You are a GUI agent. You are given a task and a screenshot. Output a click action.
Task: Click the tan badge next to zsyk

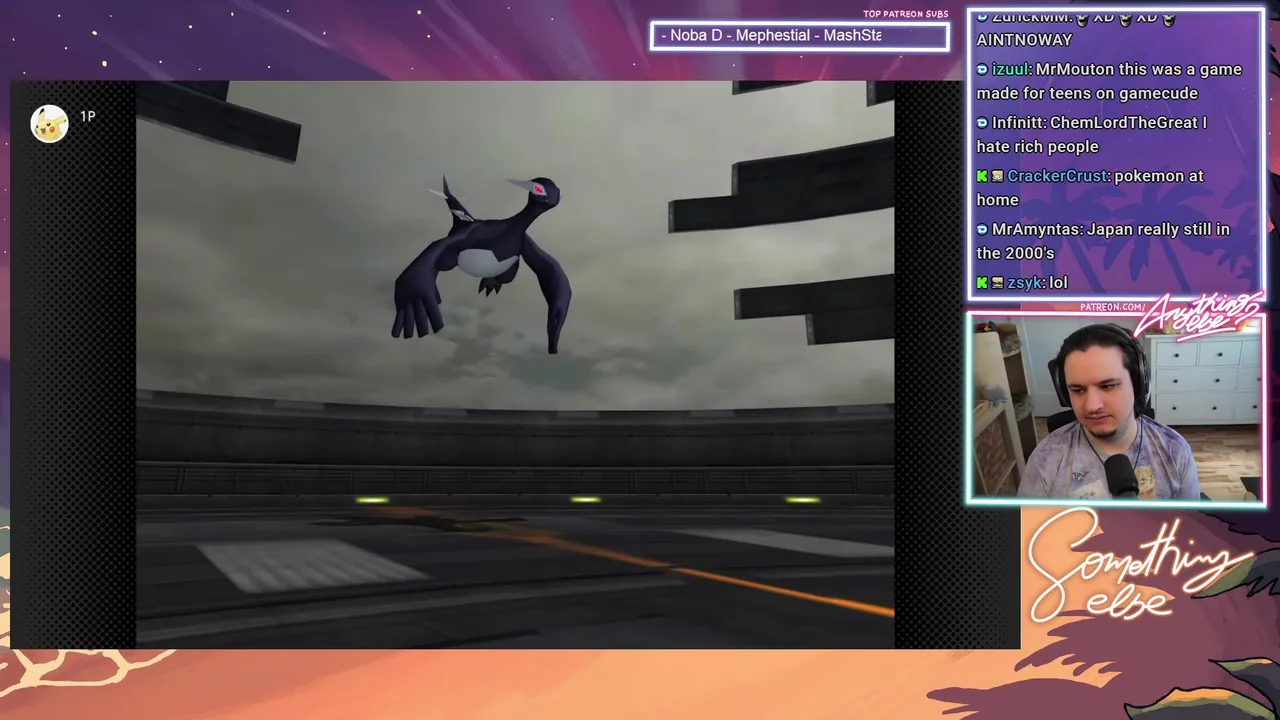click(997, 283)
